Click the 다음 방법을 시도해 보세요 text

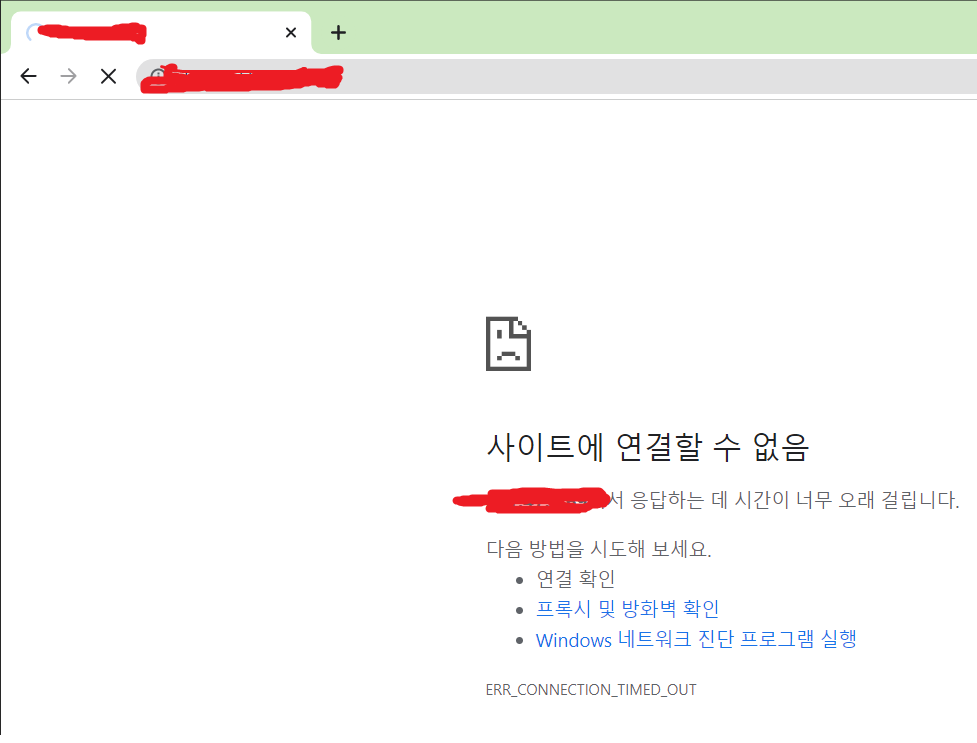(x=599, y=549)
